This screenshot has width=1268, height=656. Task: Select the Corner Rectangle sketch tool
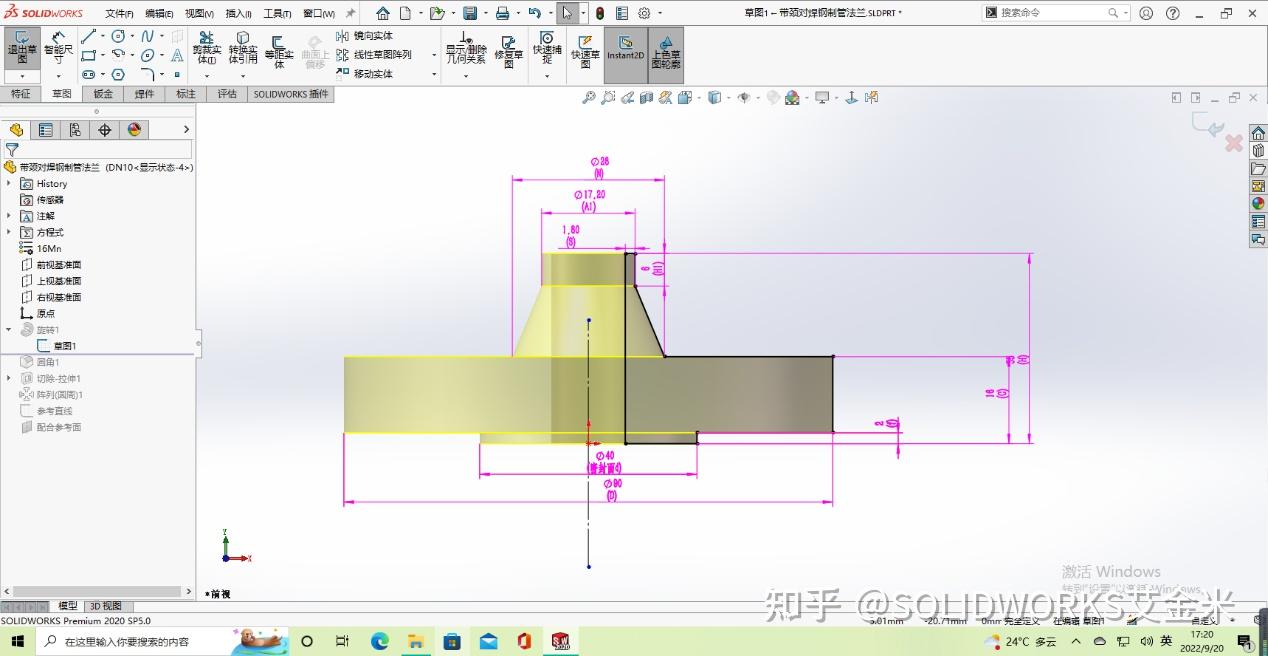pyautogui.click(x=88, y=55)
